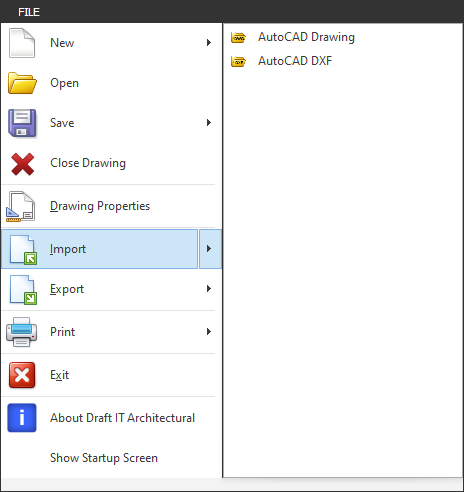Click the red Exit icon
This screenshot has width=464, height=492.
pos(22,375)
